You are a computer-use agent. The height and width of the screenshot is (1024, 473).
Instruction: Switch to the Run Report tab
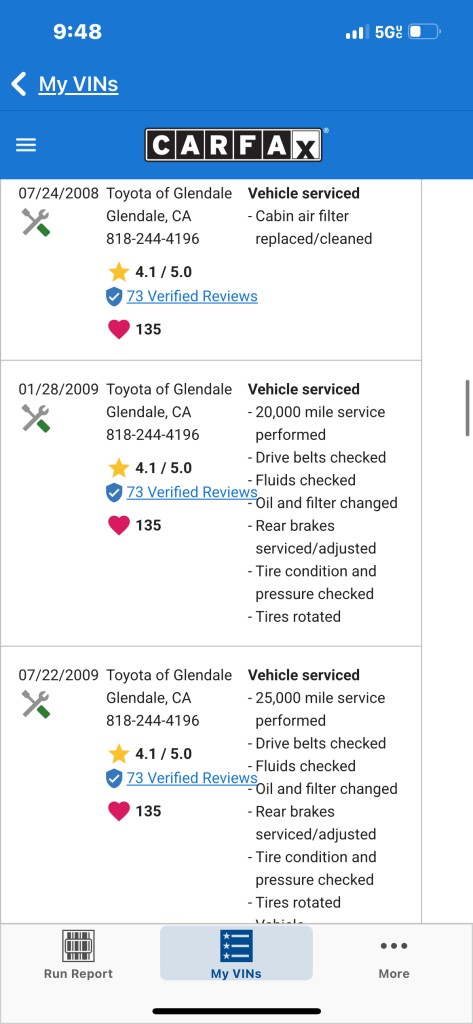(78, 954)
